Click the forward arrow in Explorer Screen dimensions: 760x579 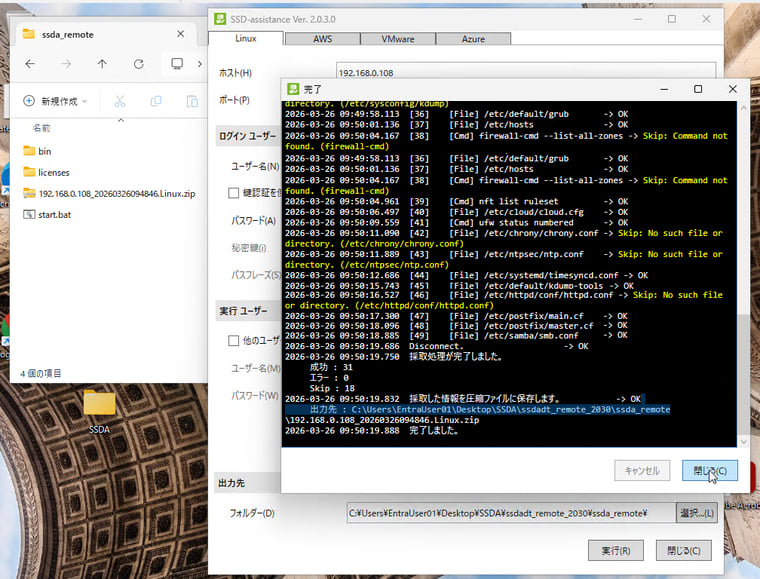click(66, 64)
